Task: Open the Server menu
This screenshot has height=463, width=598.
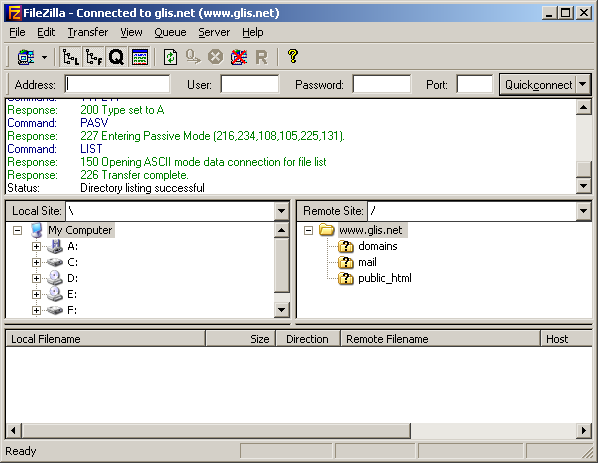Action: [x=214, y=32]
